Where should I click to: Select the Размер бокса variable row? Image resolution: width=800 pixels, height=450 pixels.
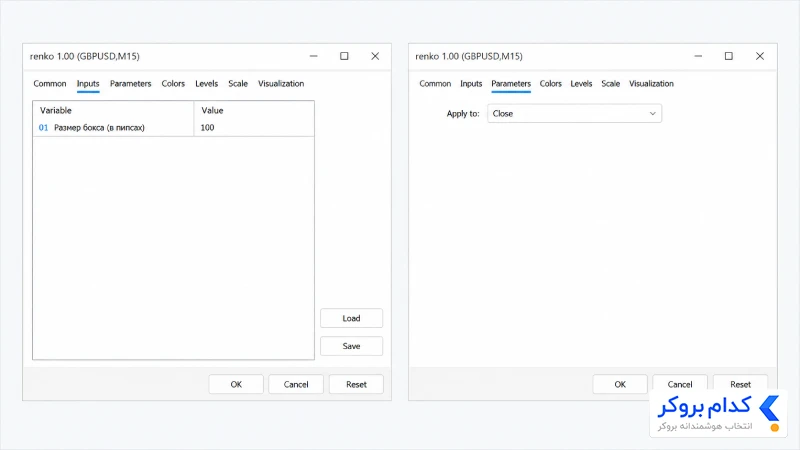point(173,128)
